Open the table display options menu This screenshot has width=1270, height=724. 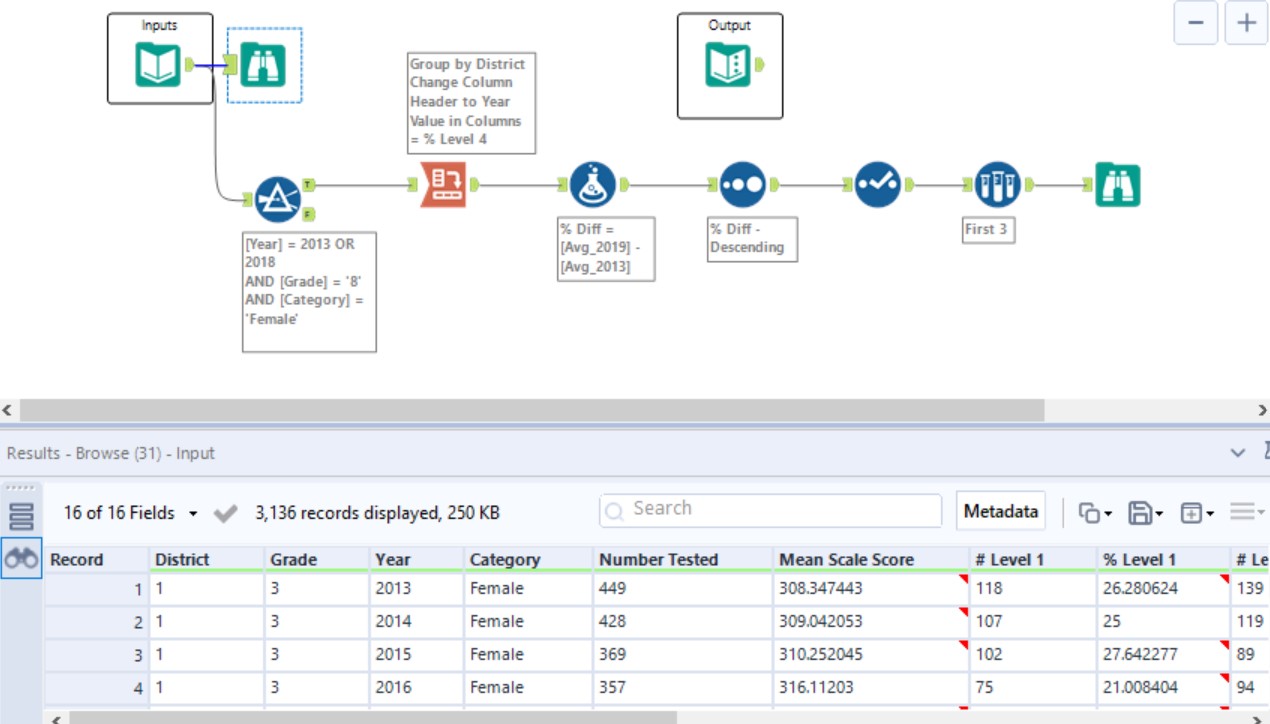click(x=1243, y=511)
